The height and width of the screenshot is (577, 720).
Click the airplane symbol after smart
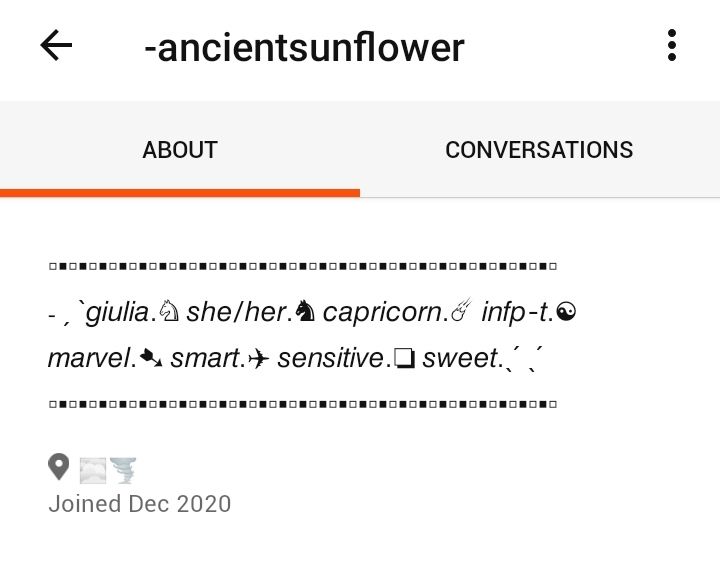259,359
